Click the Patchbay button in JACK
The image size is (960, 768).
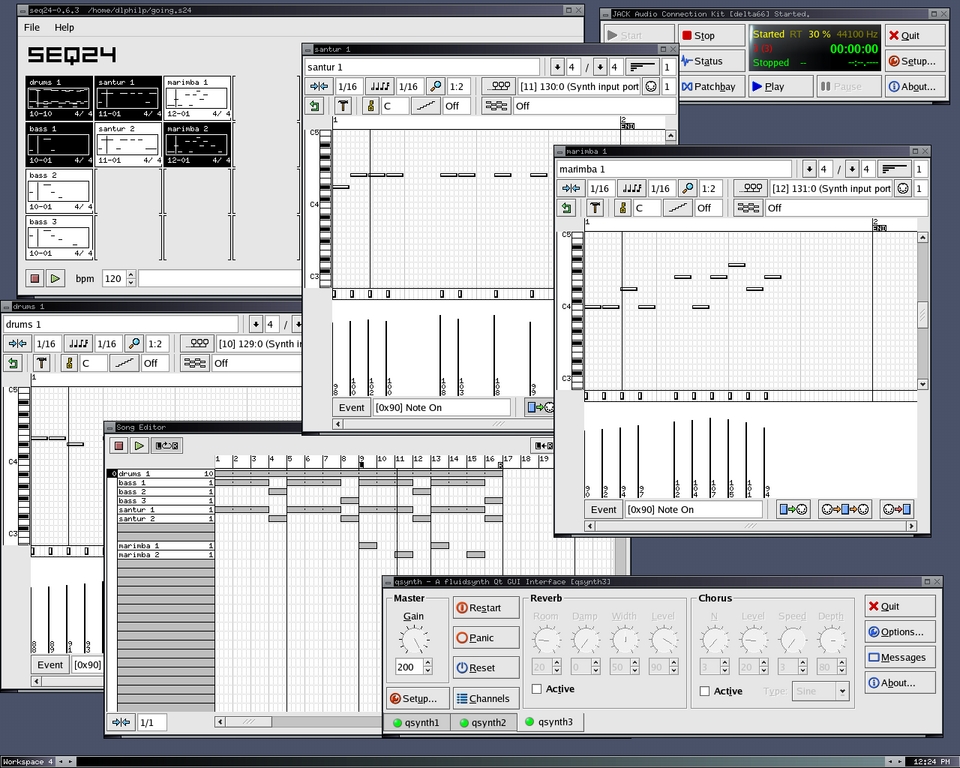pyautogui.click(x=709, y=87)
